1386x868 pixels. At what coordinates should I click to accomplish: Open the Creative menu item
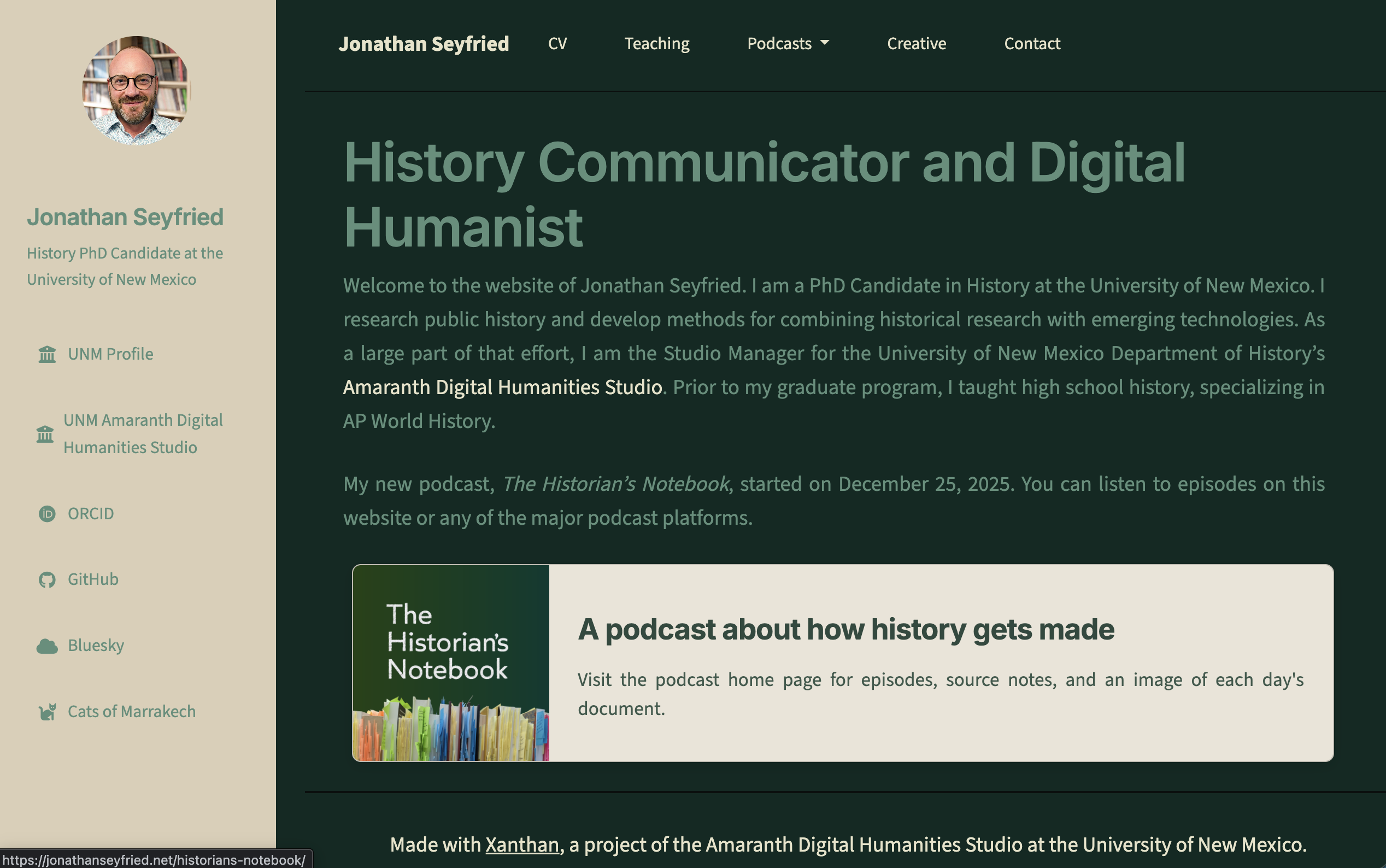click(917, 44)
